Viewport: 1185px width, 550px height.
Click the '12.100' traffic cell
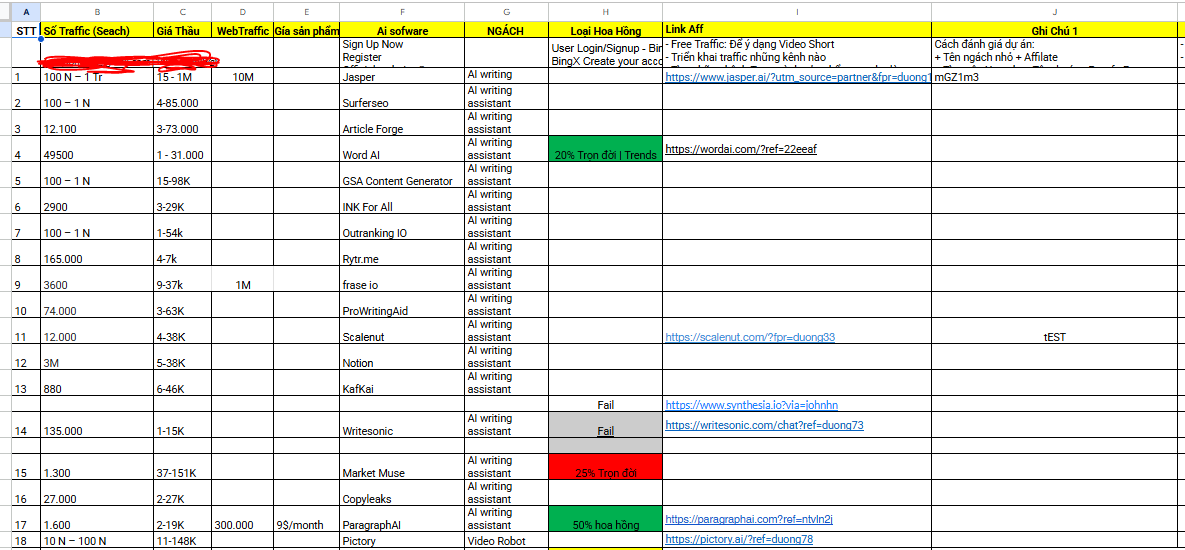[x=97, y=123]
